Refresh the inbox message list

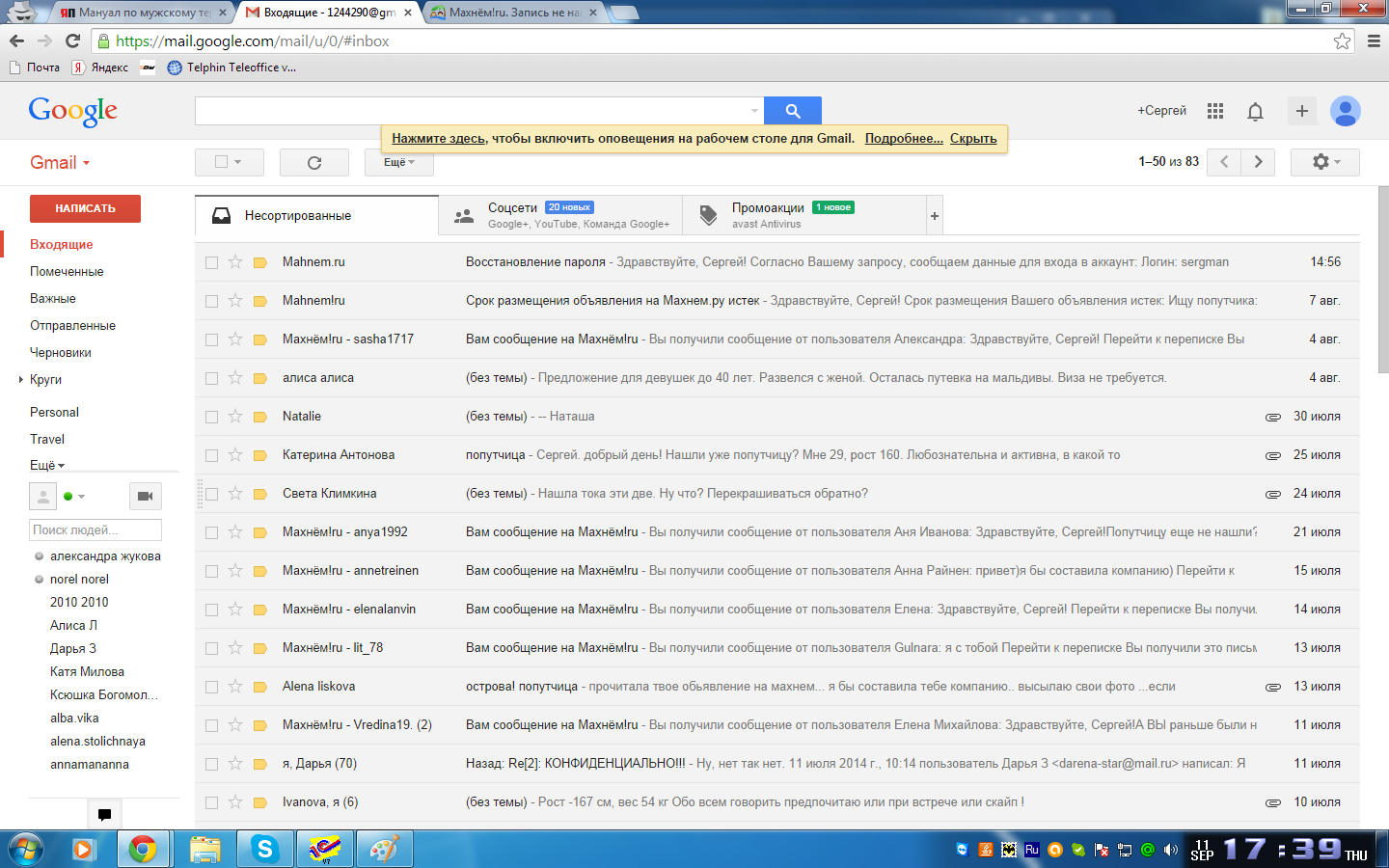point(314,162)
